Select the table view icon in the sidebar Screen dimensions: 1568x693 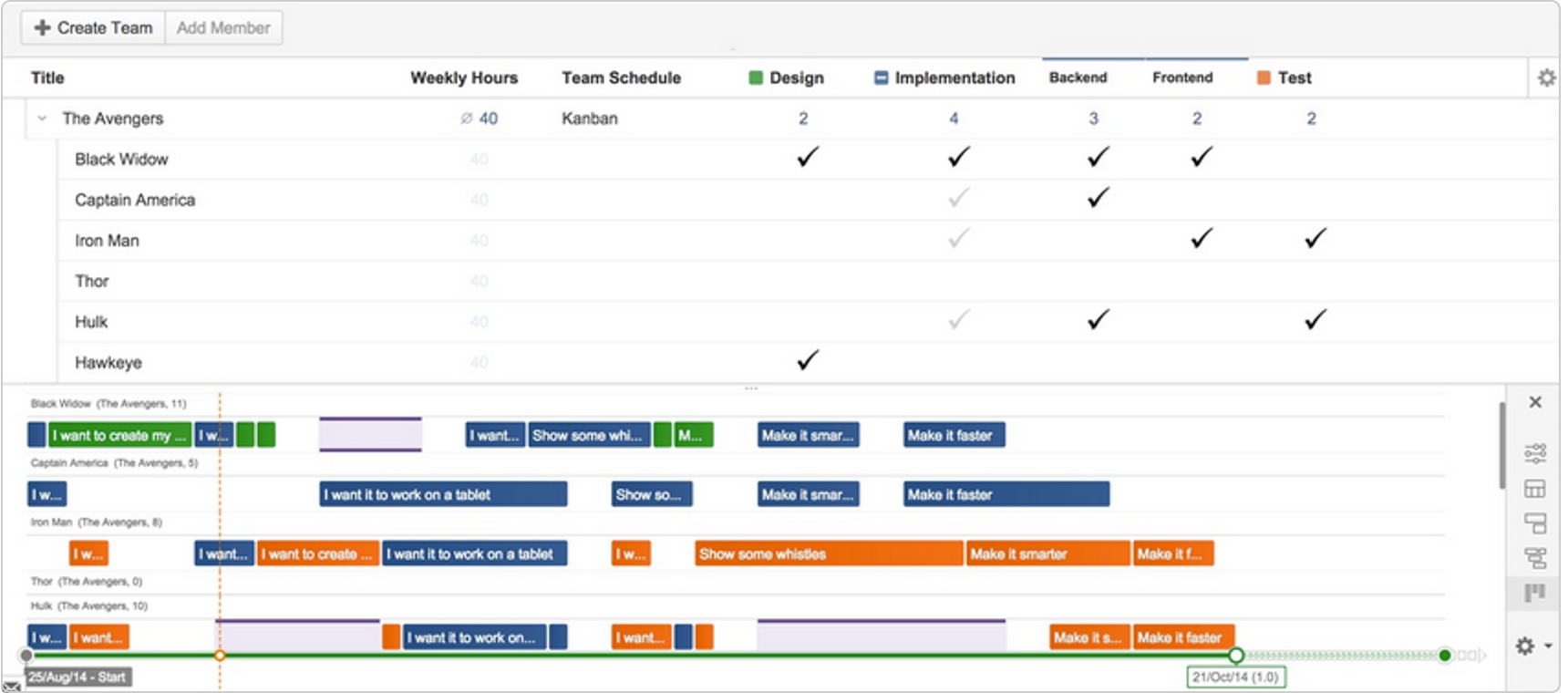pos(1535,489)
